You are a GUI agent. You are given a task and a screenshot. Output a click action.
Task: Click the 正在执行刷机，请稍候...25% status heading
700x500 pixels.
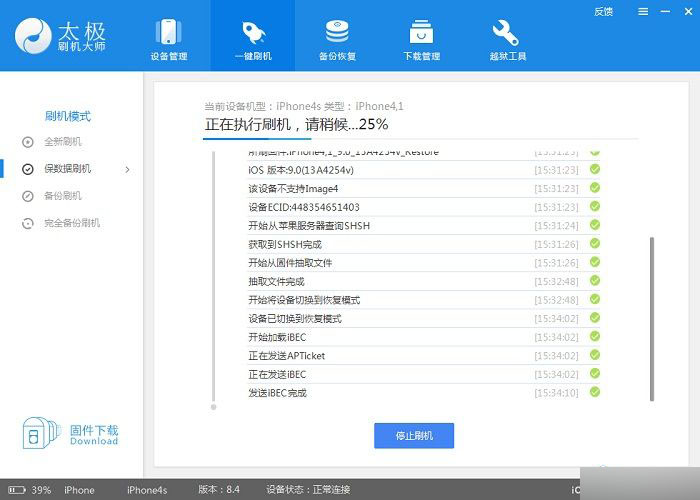[296, 124]
